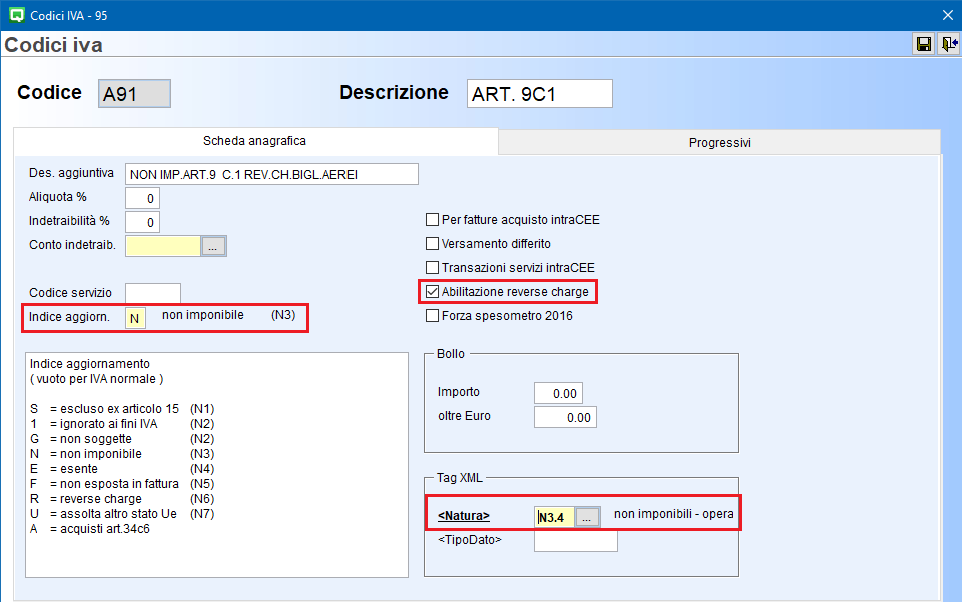Open Natura code lookup button
Image resolution: width=962 pixels, height=602 pixels.
coord(588,517)
